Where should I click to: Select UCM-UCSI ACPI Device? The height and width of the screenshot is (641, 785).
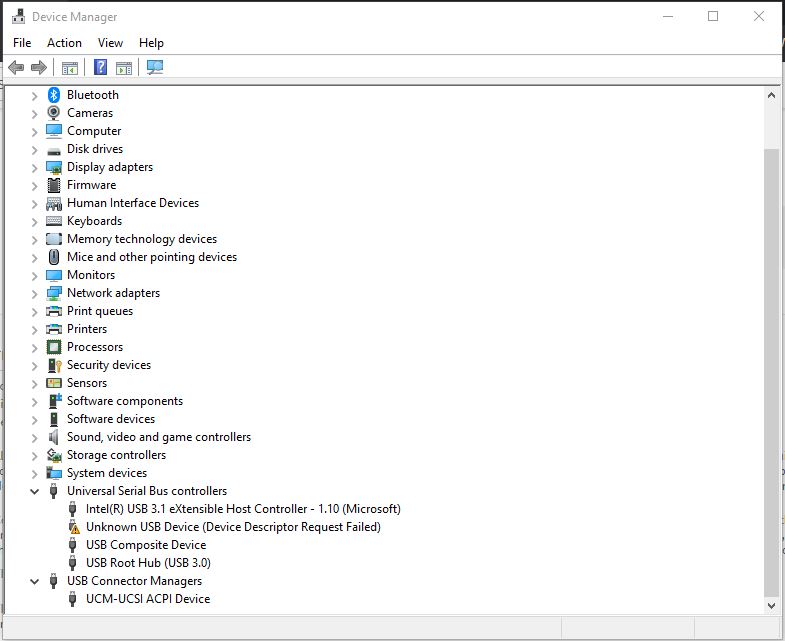coord(148,599)
